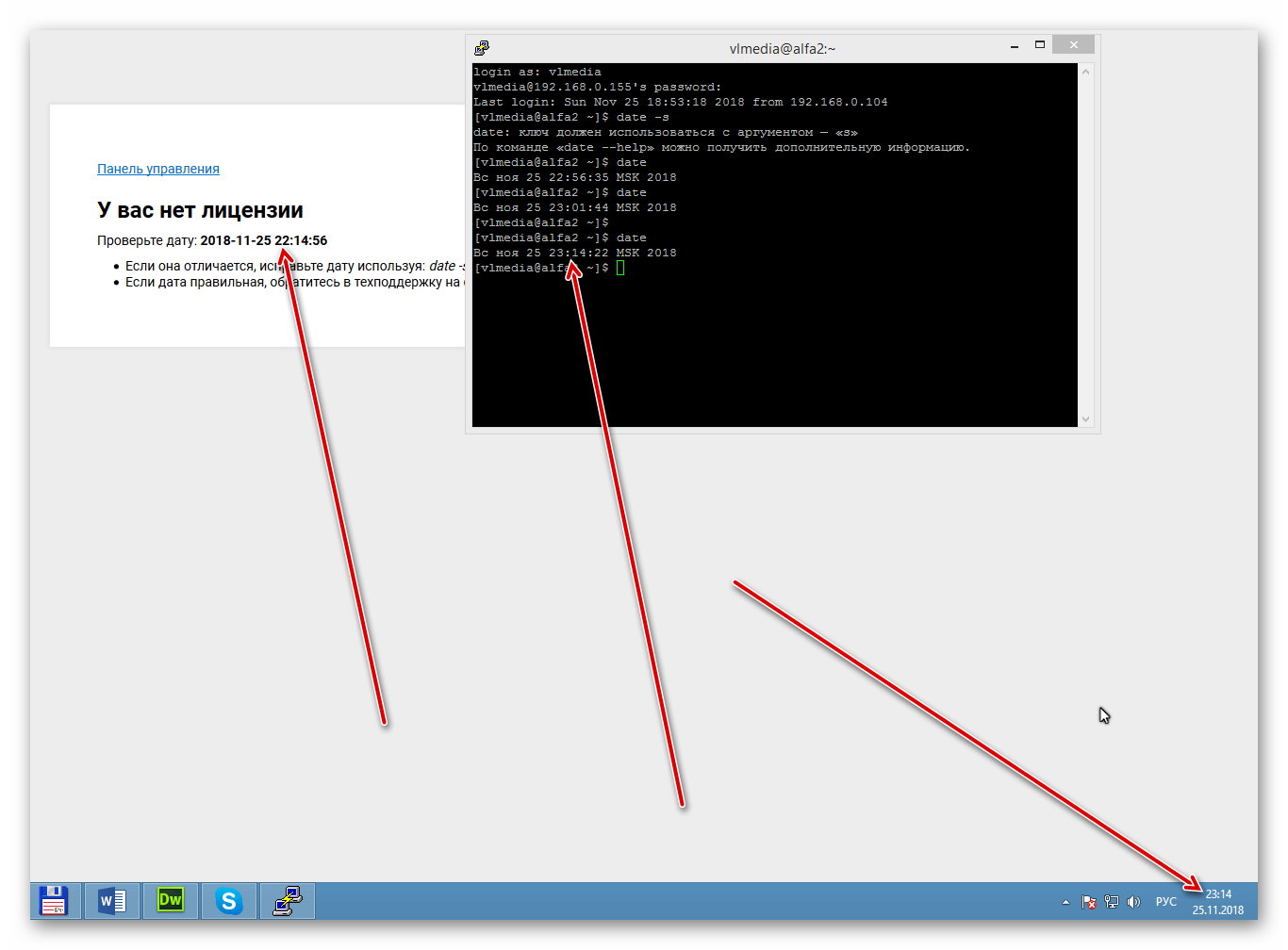Switch to PuTTY via its taskbar icon

(287, 901)
